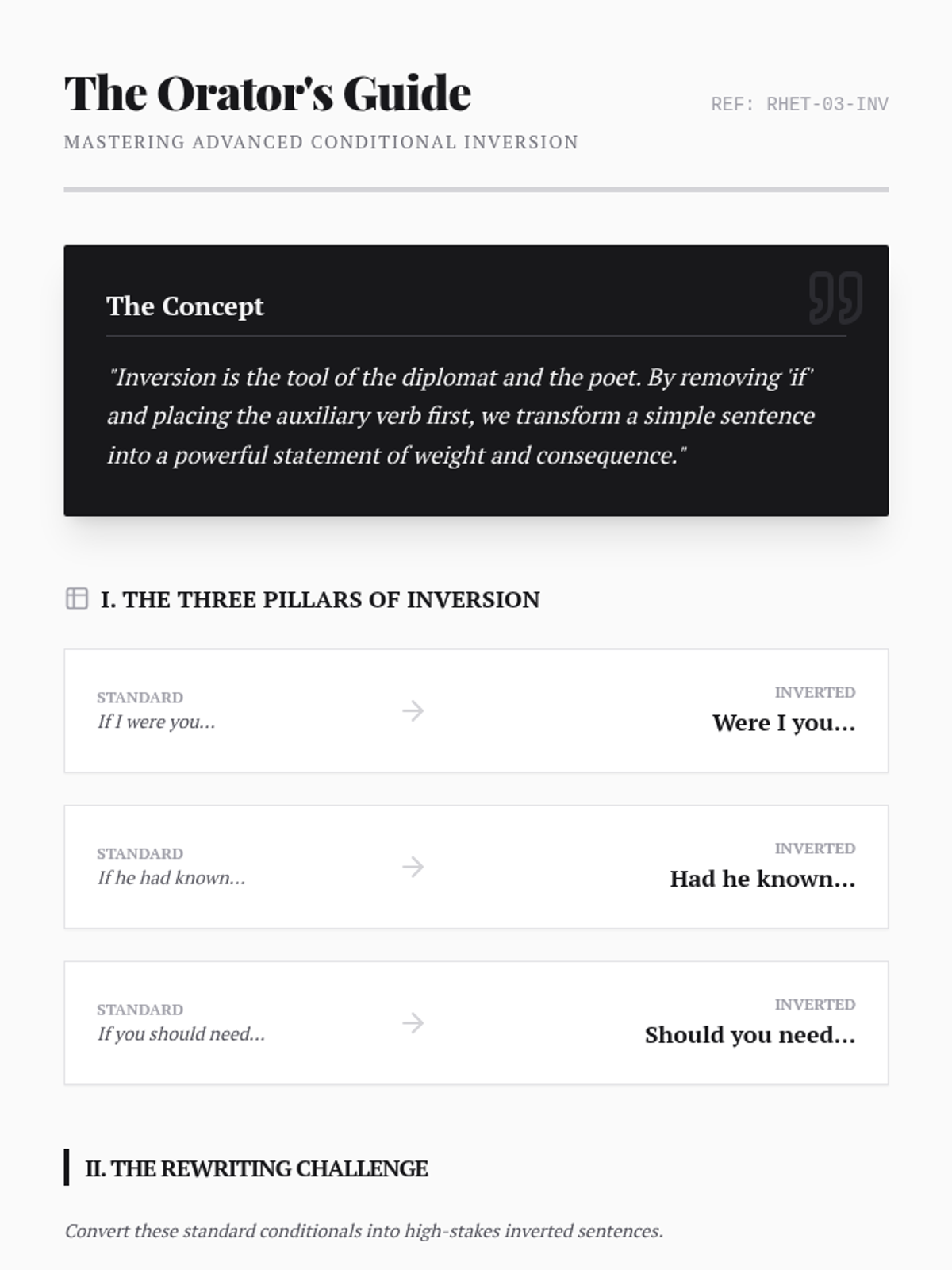
Task: Click the 'Mastering Advanced Conditional Inversion' subtitle
Action: [x=321, y=143]
